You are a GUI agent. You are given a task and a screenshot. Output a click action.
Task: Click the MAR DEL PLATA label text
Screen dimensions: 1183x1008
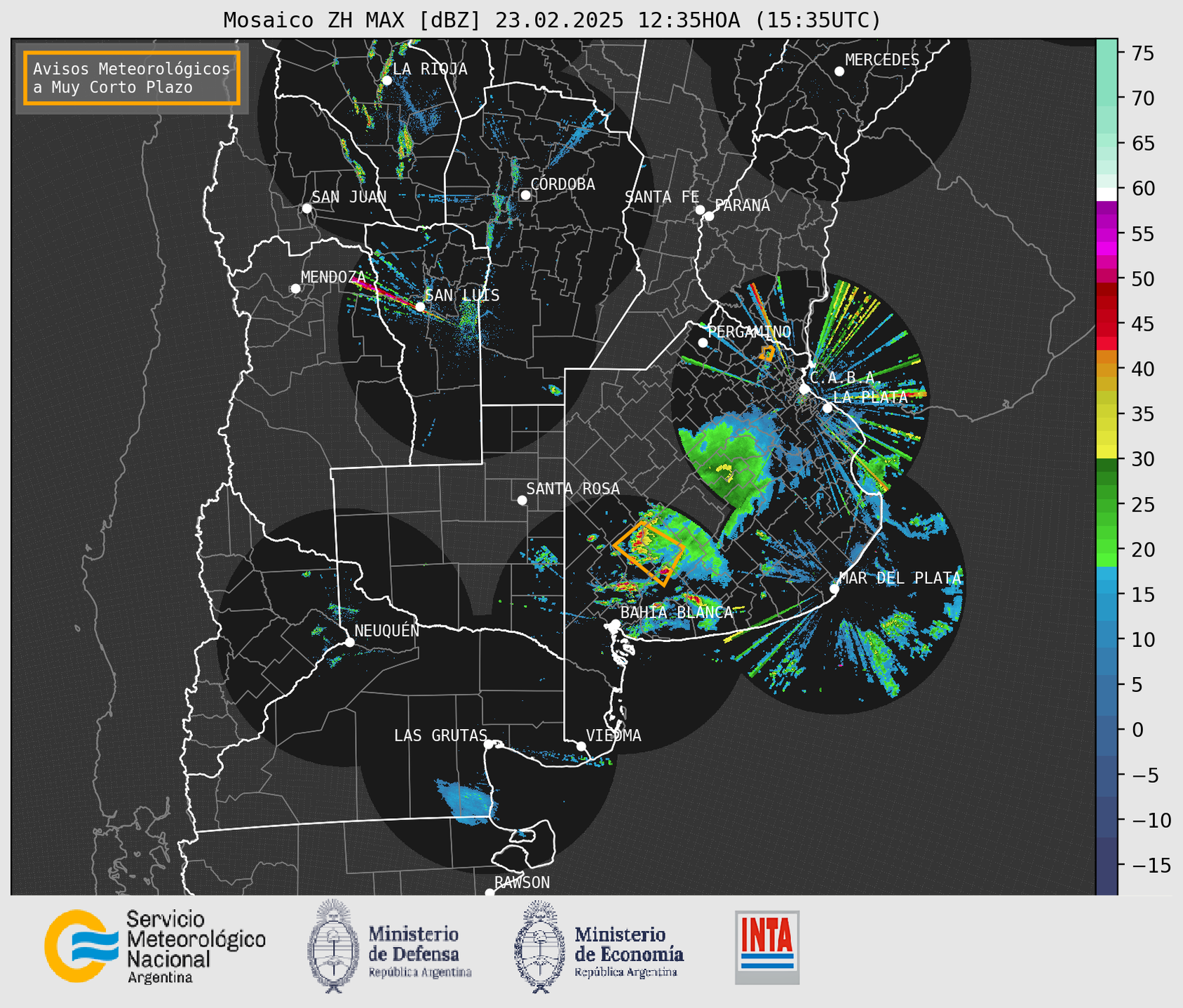point(900,578)
